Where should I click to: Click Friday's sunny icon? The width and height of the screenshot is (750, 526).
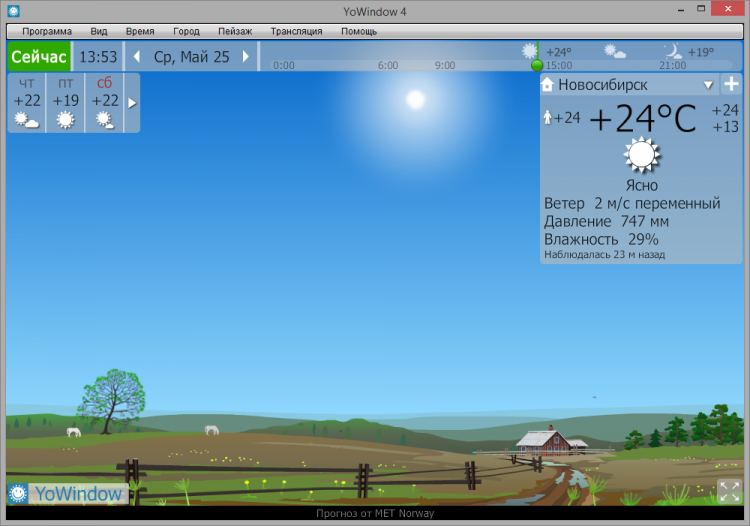point(66,120)
